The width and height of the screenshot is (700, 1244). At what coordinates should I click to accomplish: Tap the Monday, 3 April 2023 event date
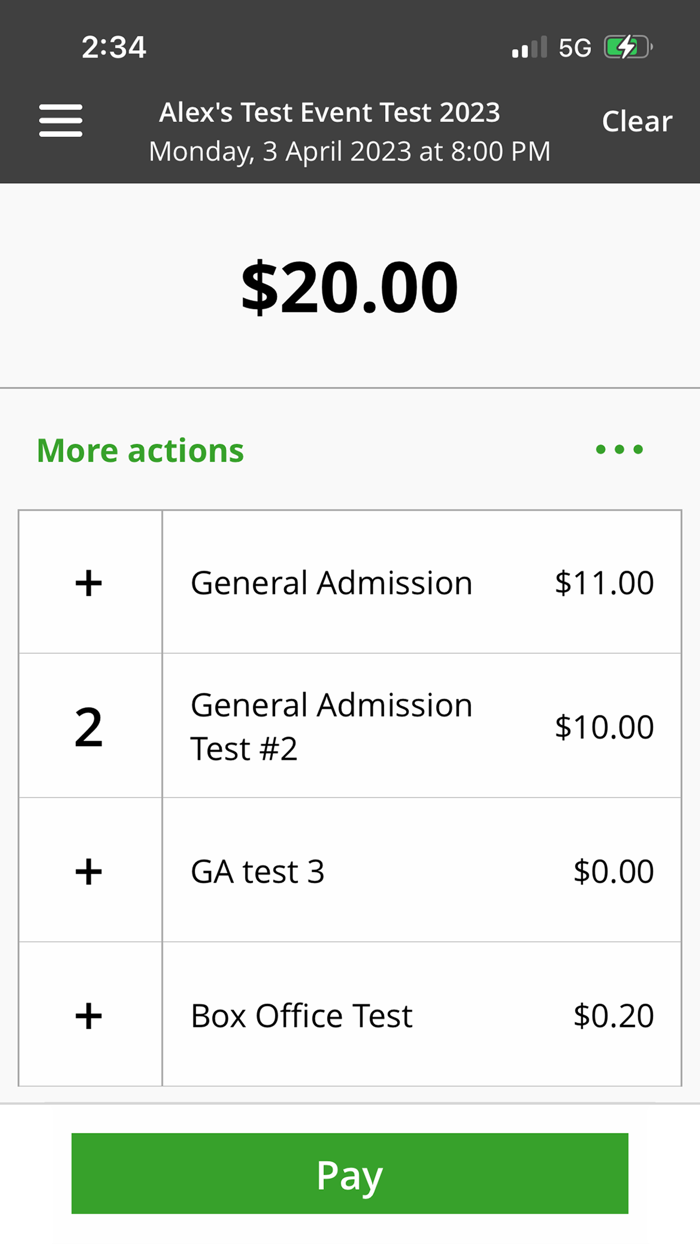click(349, 152)
